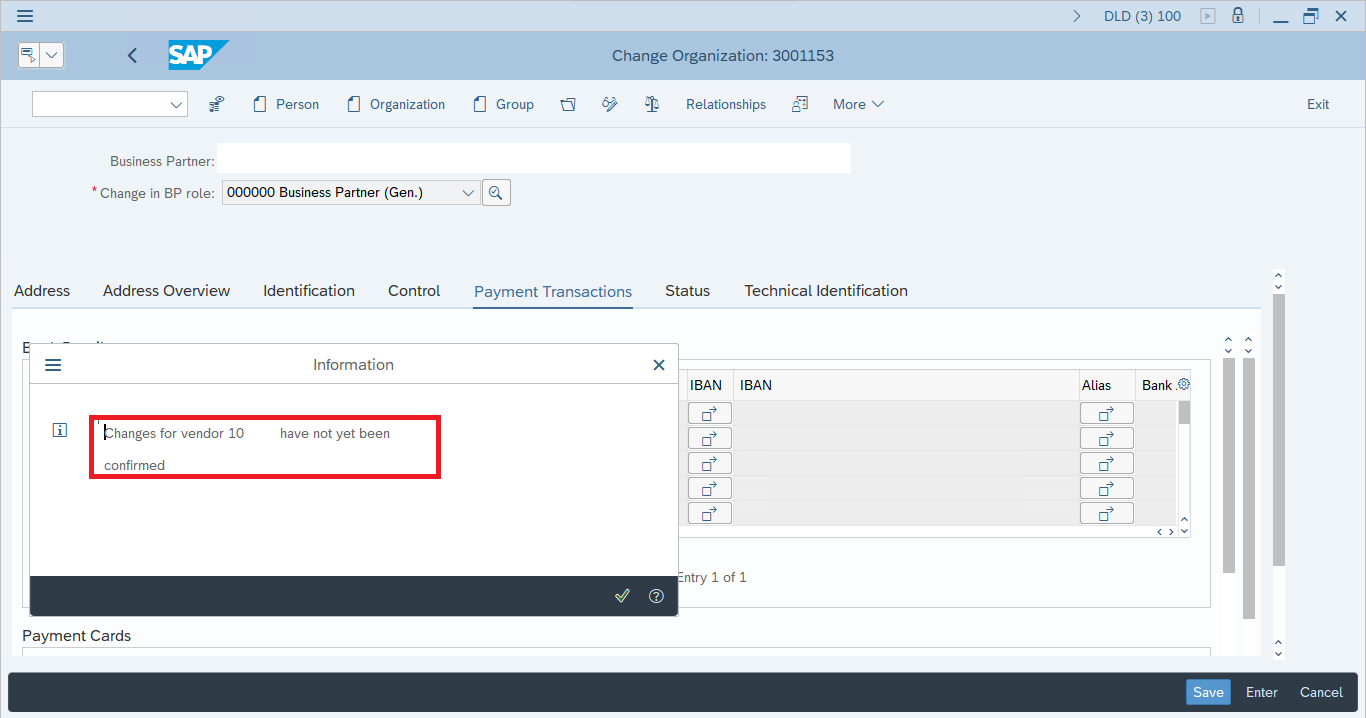Click the padlock icon in the title bar
This screenshot has width=1366, height=718.
point(1238,16)
